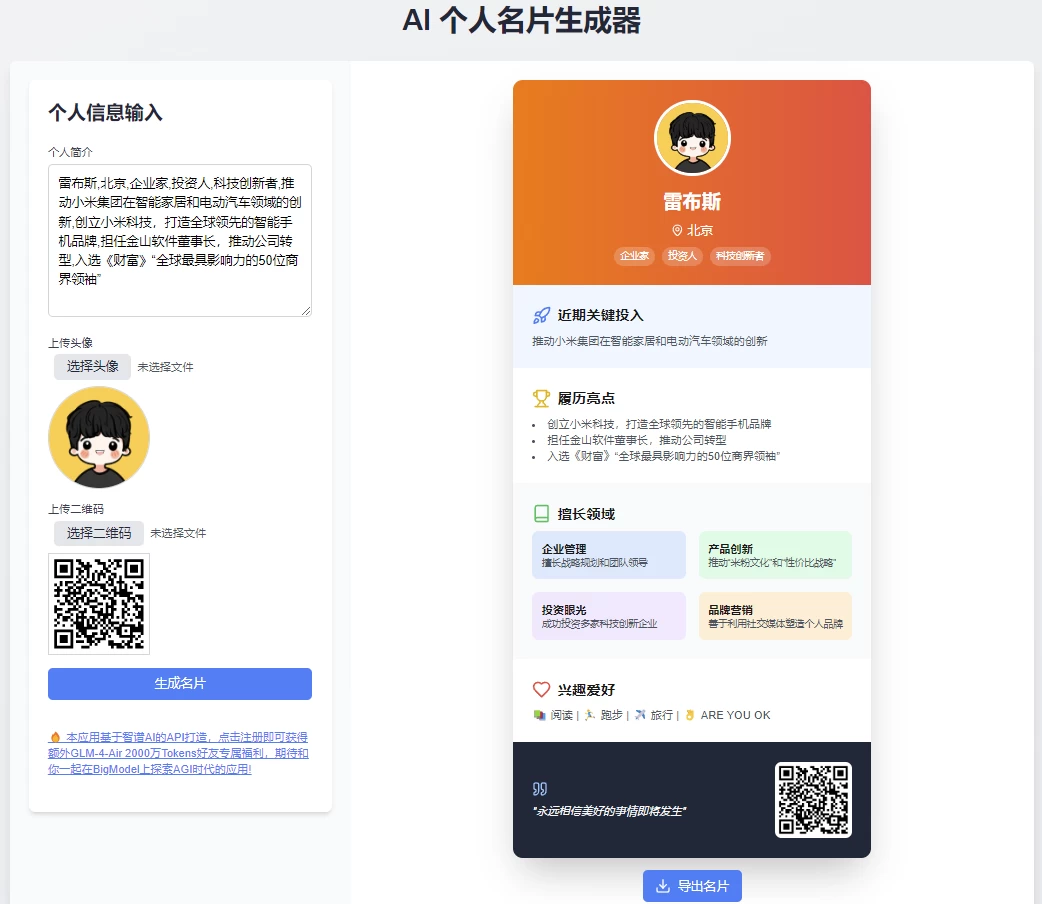
Task: Click the 产品创新 green skill tile
Action: [775, 555]
